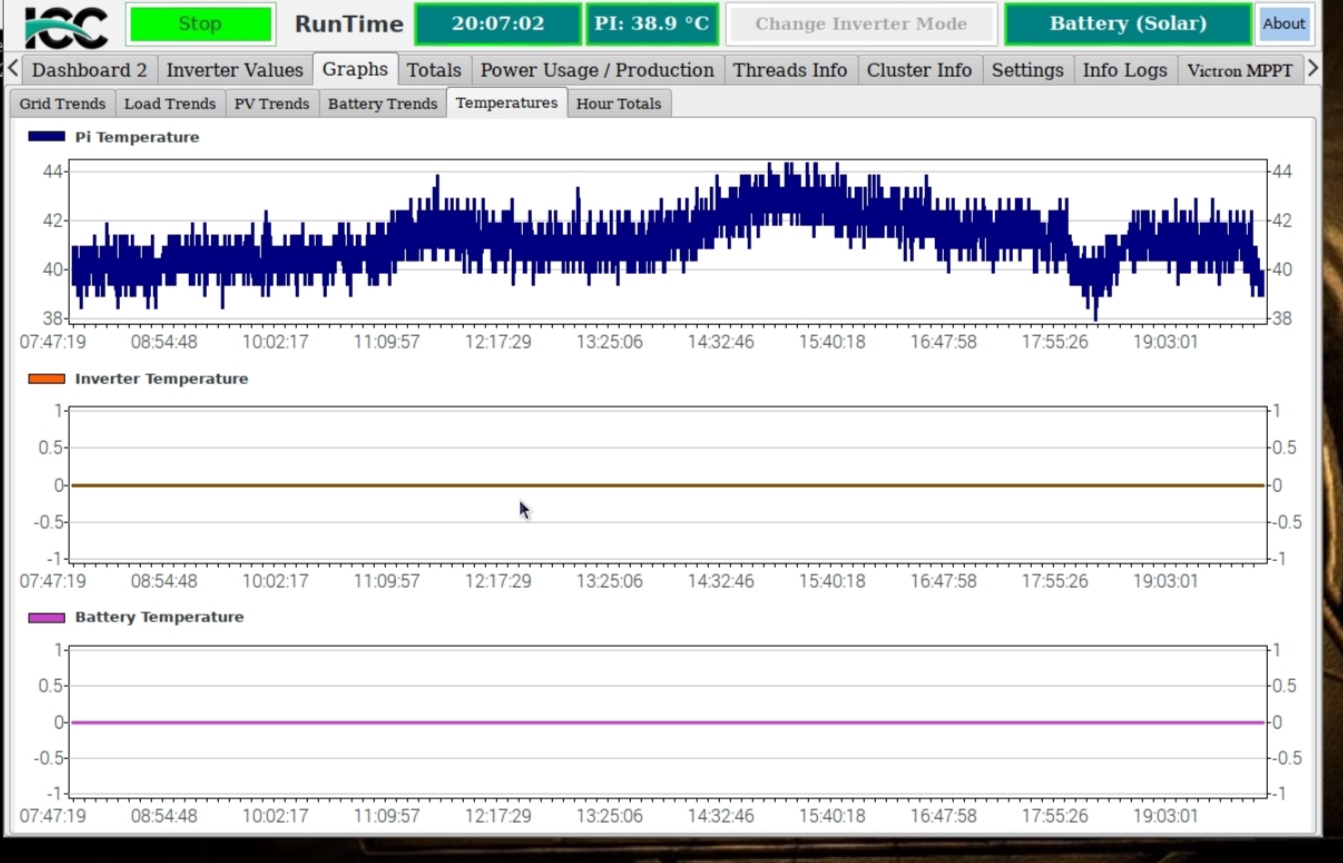1343x863 pixels.
Task: Click the flat Inverter Temperature zero line
Action: click(668, 485)
